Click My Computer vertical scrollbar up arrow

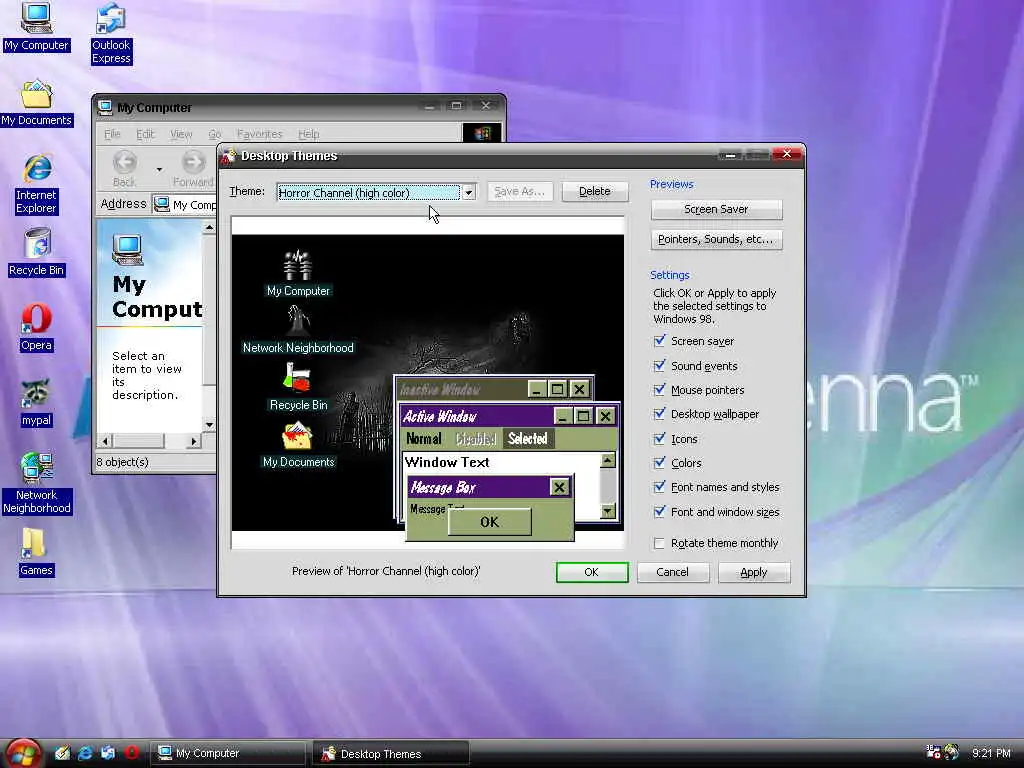click(x=209, y=227)
